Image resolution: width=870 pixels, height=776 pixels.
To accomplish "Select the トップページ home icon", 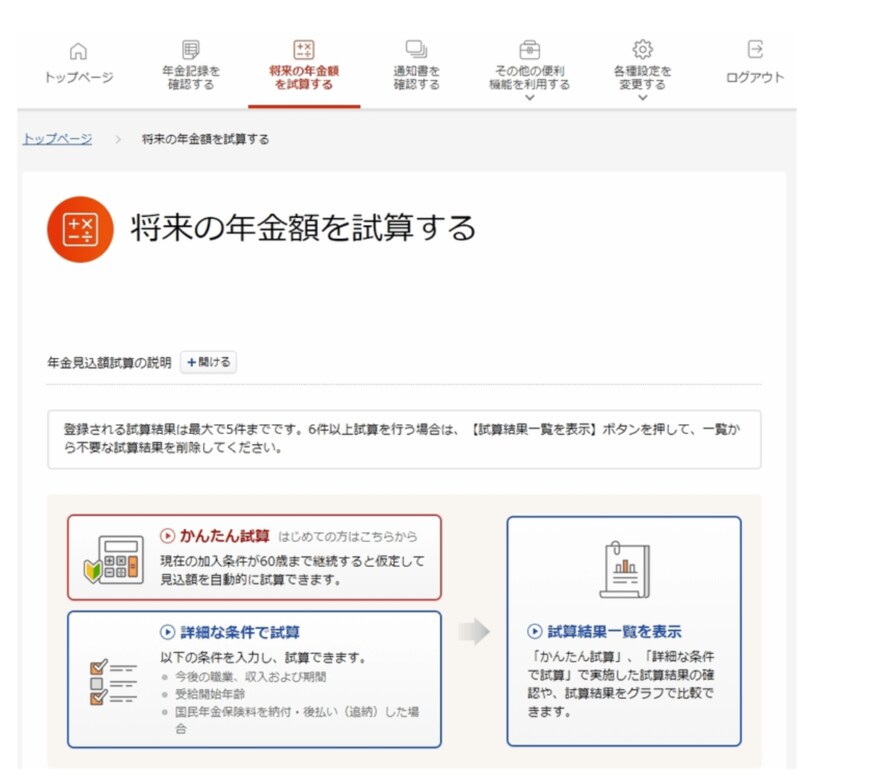I will 77,50.
